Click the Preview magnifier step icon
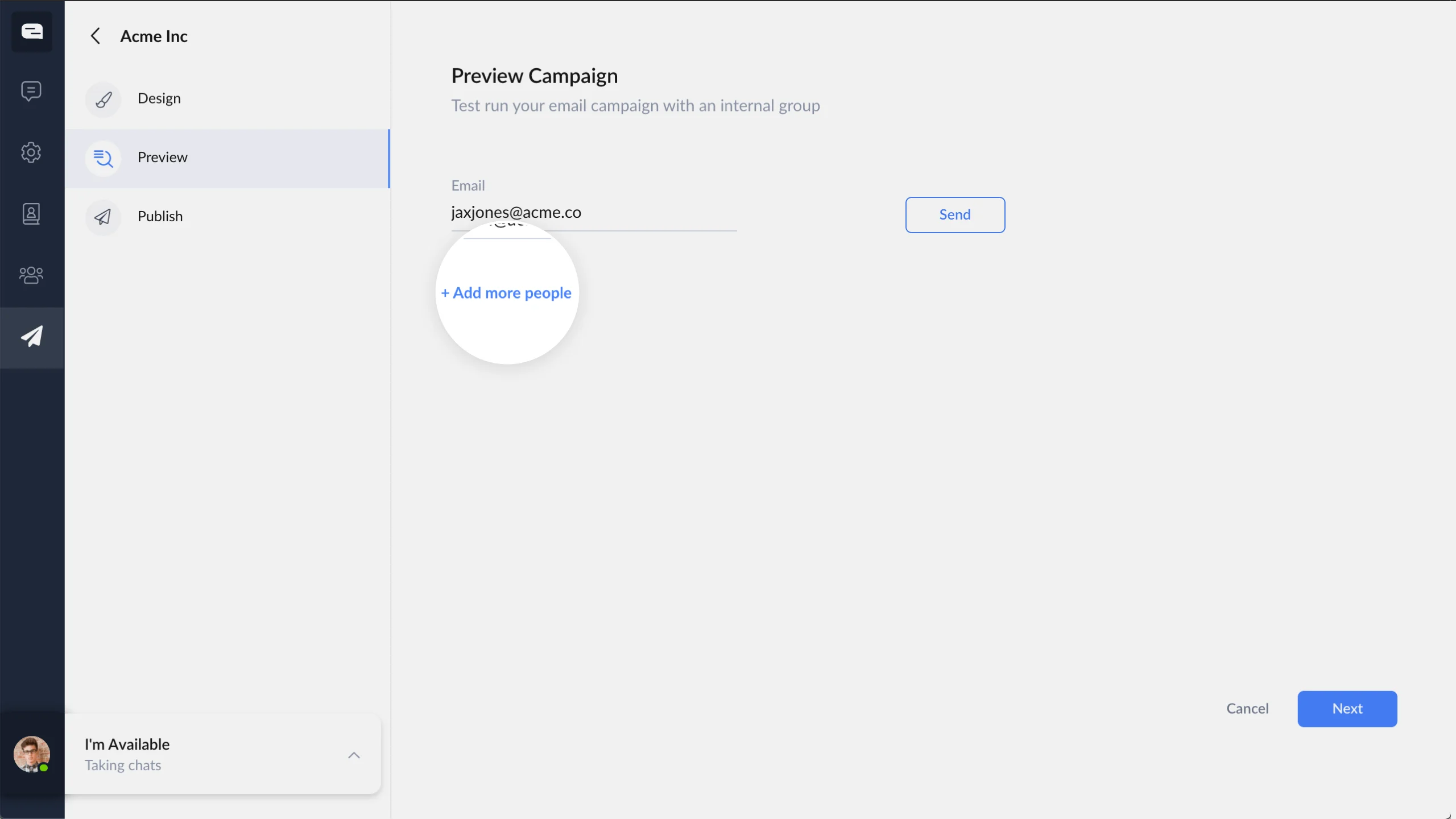This screenshot has width=1456, height=819. pyautogui.click(x=104, y=158)
